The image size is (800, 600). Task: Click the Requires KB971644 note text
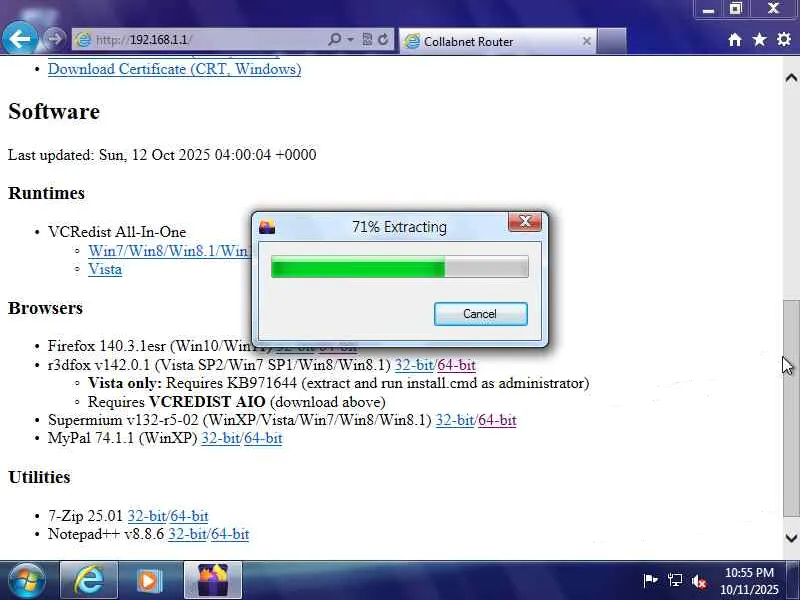(339, 383)
